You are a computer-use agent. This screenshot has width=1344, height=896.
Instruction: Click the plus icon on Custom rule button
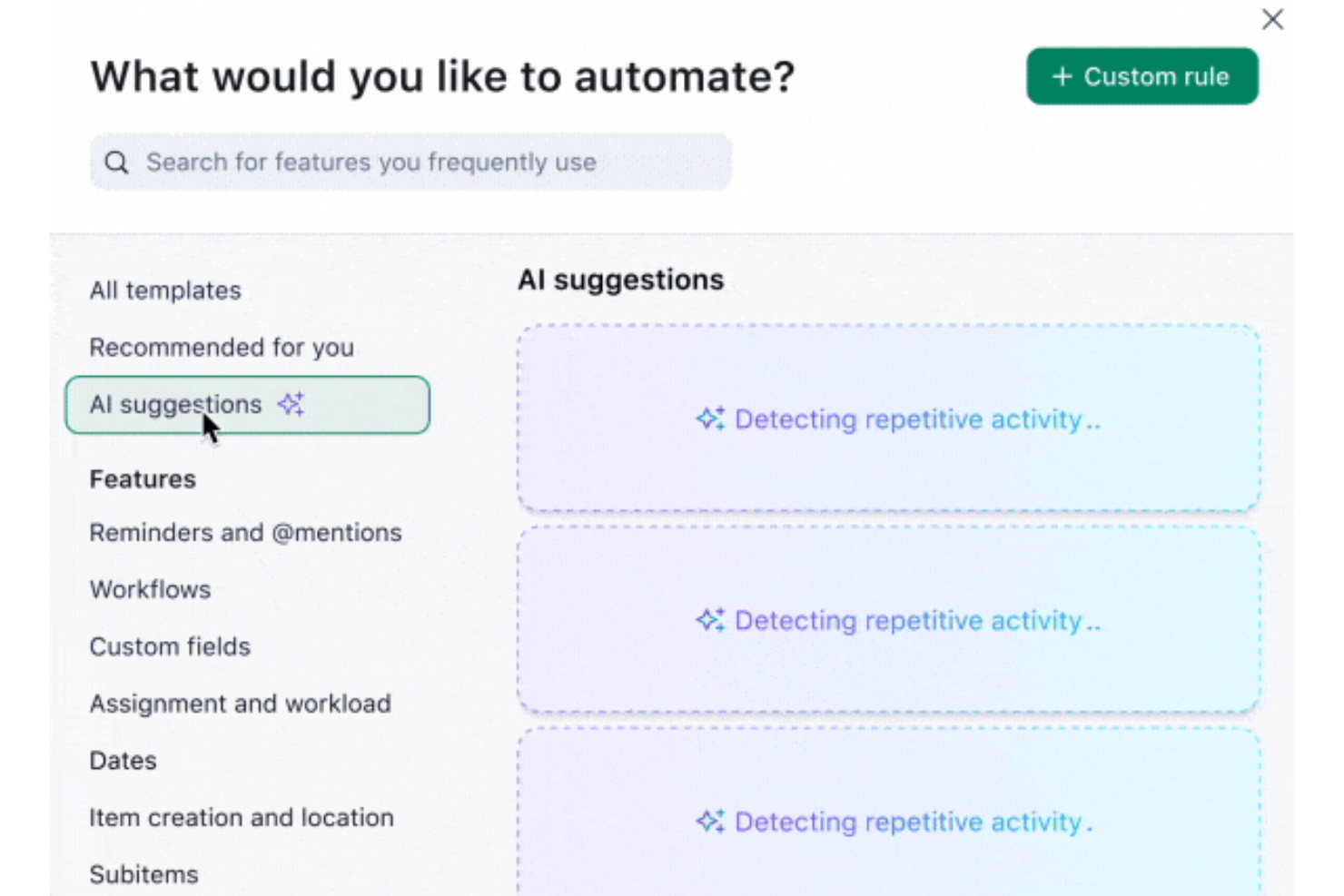click(1061, 76)
